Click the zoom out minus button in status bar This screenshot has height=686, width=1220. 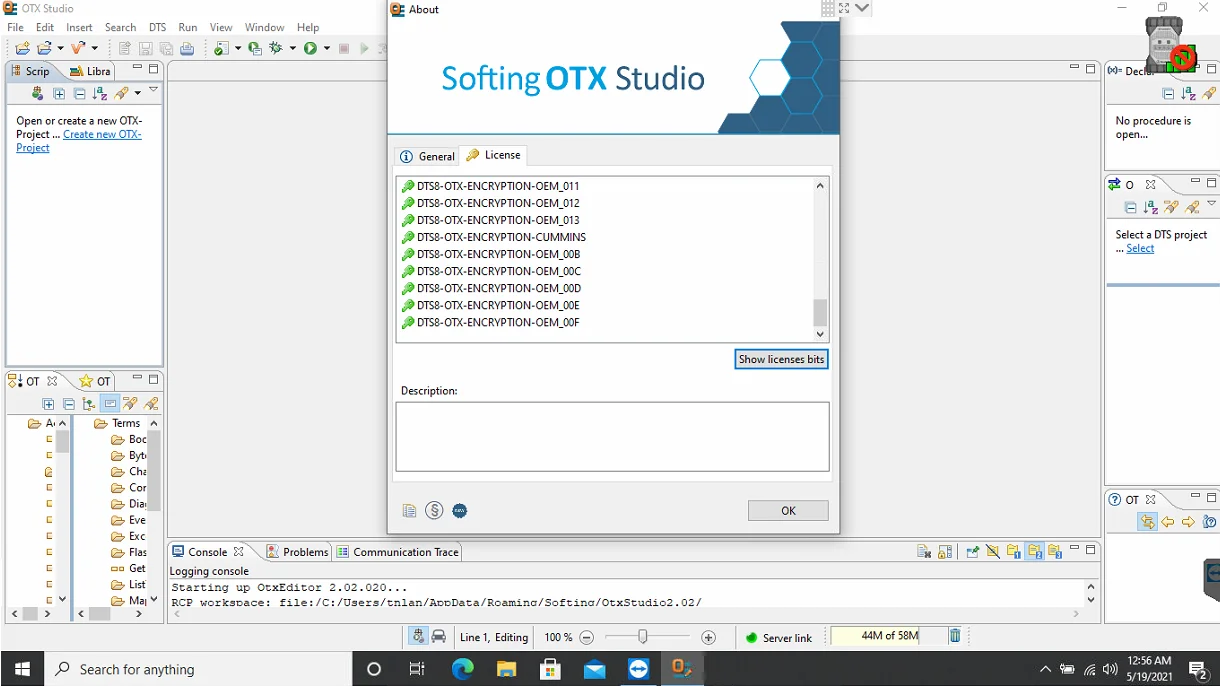(587, 637)
